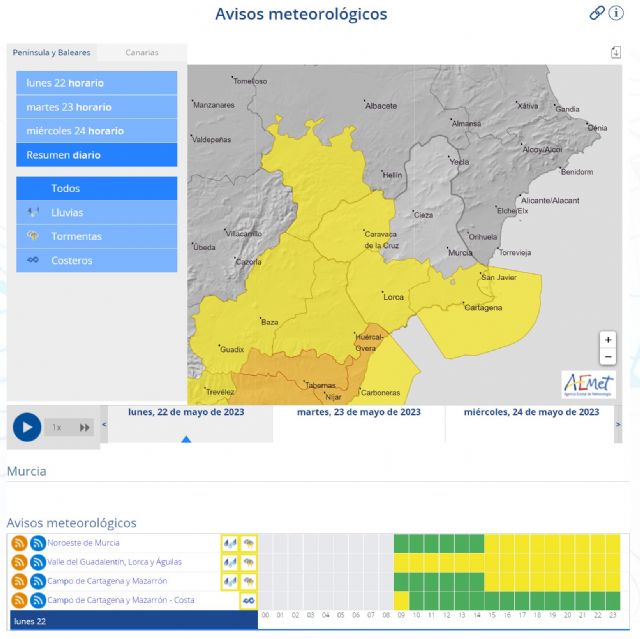This screenshot has height=639, width=640.
Task: Open blue feed icon for Campo de Cartagena y Mazarrón - Costa
Action: point(38,601)
